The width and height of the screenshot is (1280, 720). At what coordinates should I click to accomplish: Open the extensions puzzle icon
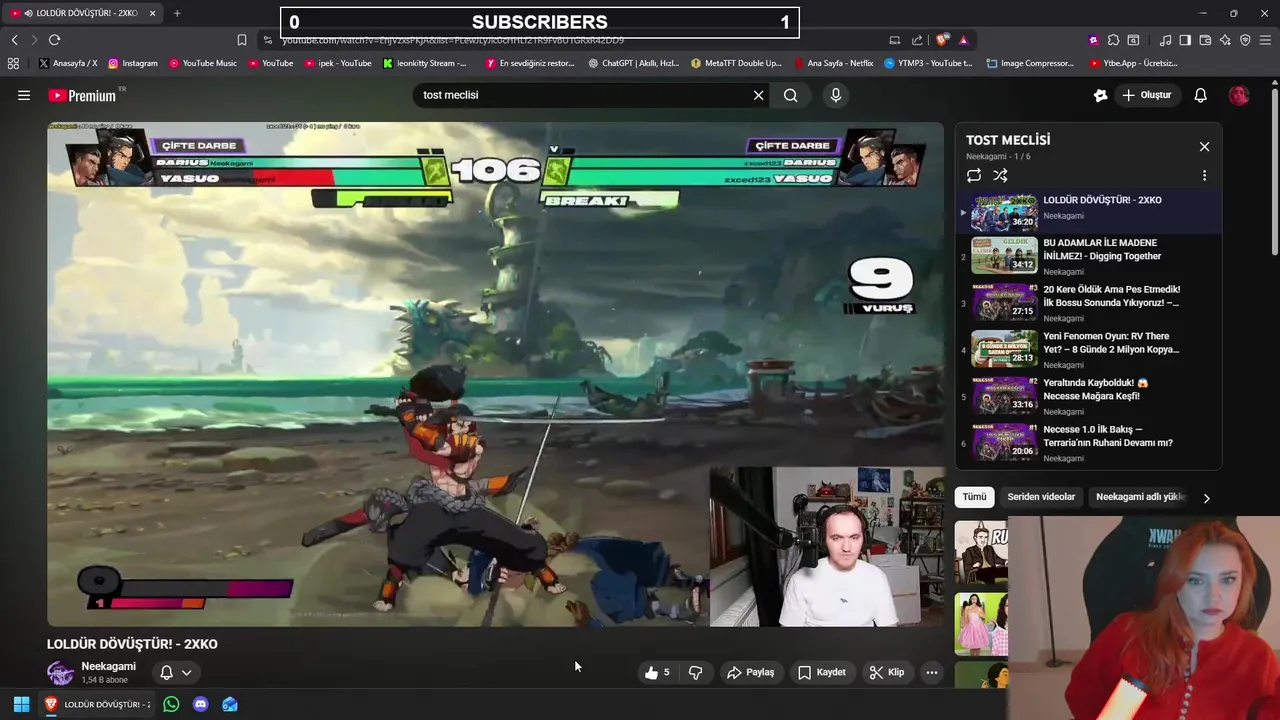tap(1113, 40)
